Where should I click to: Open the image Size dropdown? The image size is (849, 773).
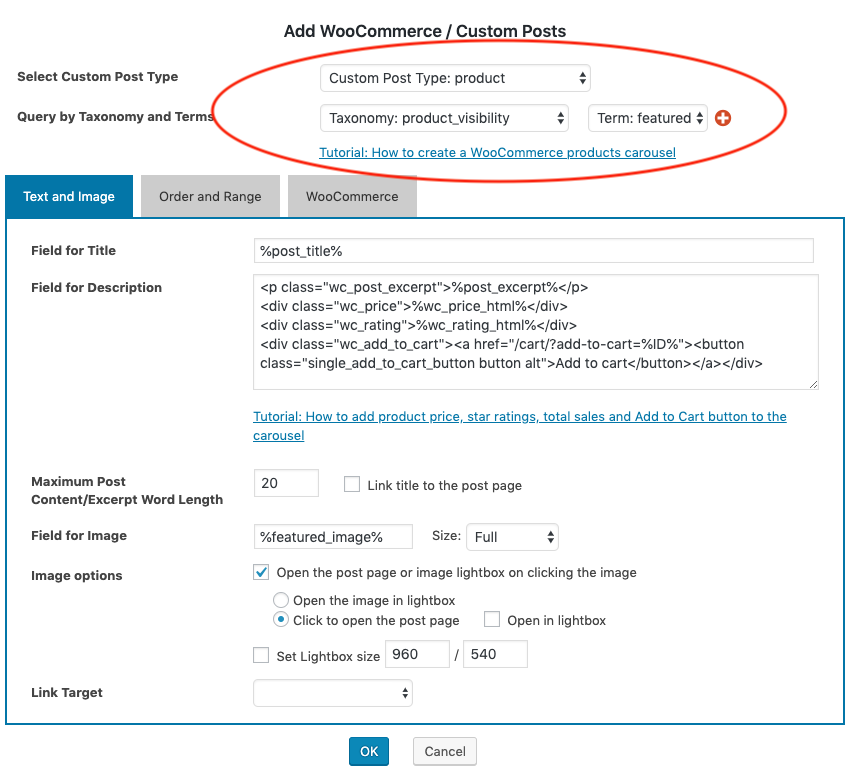click(512, 537)
